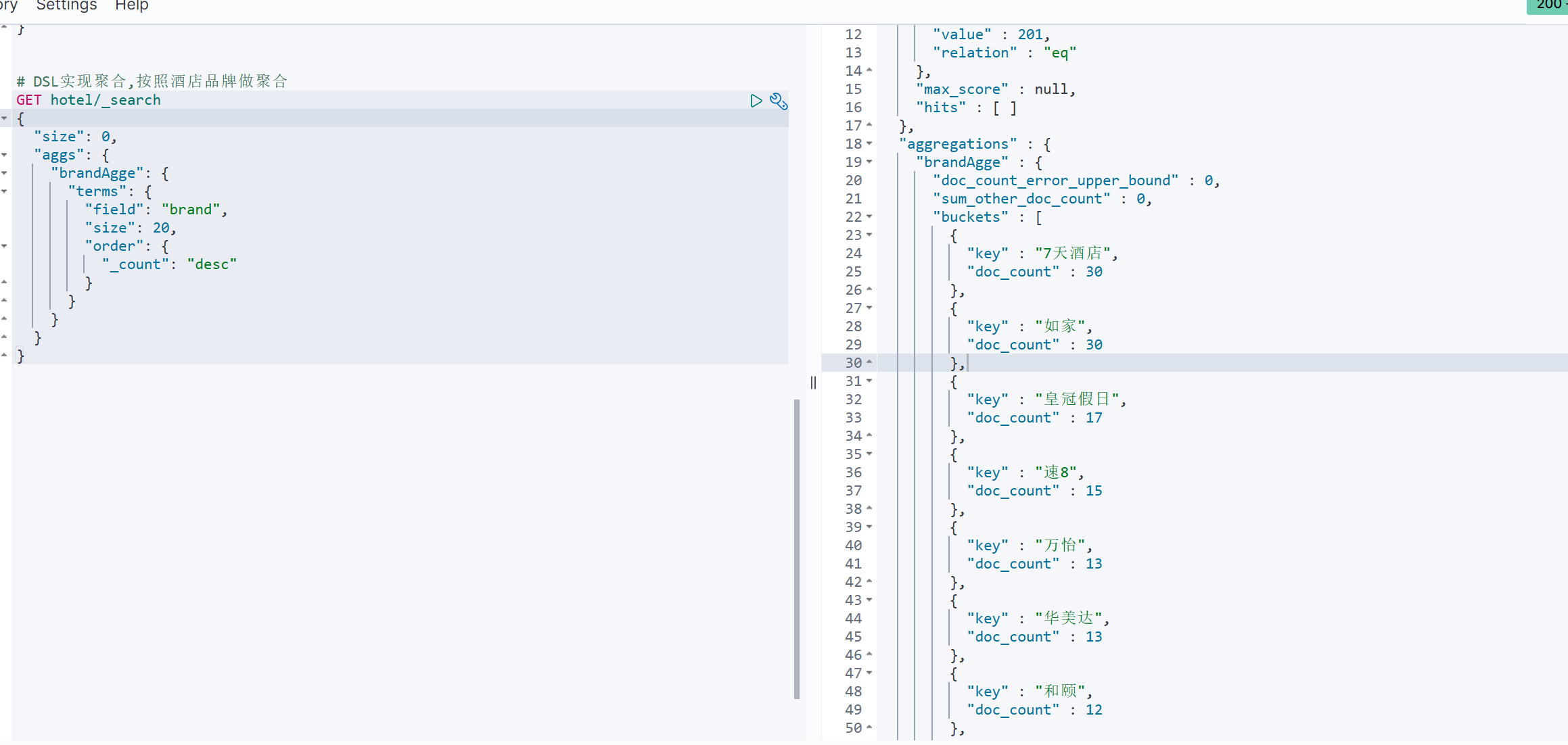
Task: Collapse the bucket object at line 43
Action: point(869,600)
